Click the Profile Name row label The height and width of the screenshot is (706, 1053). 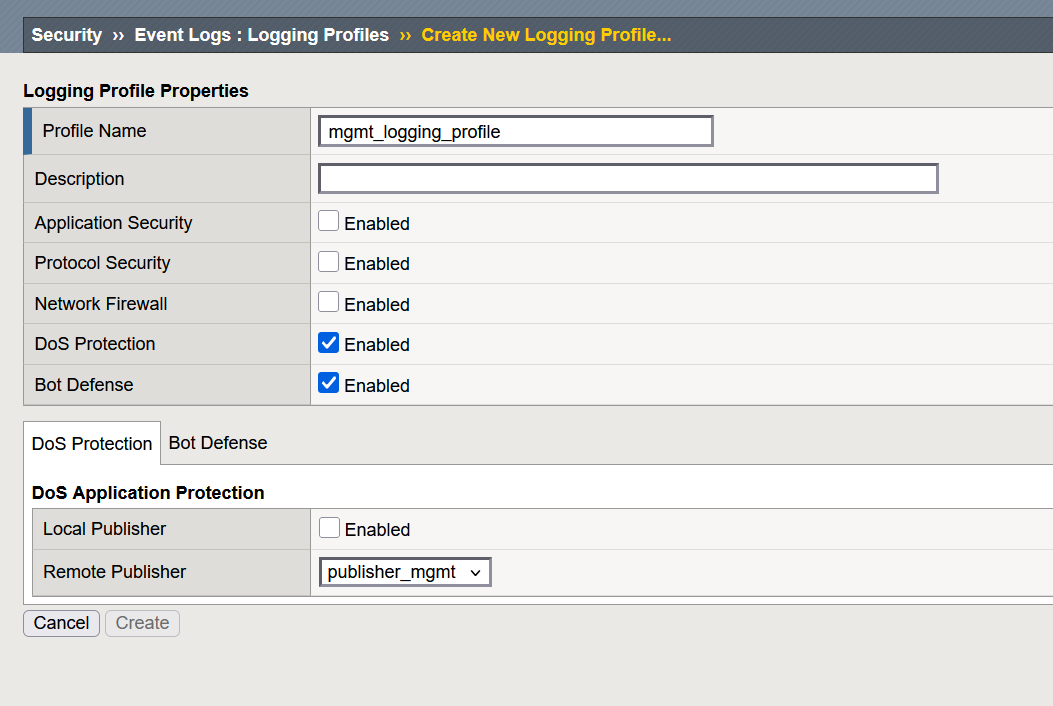[94, 131]
